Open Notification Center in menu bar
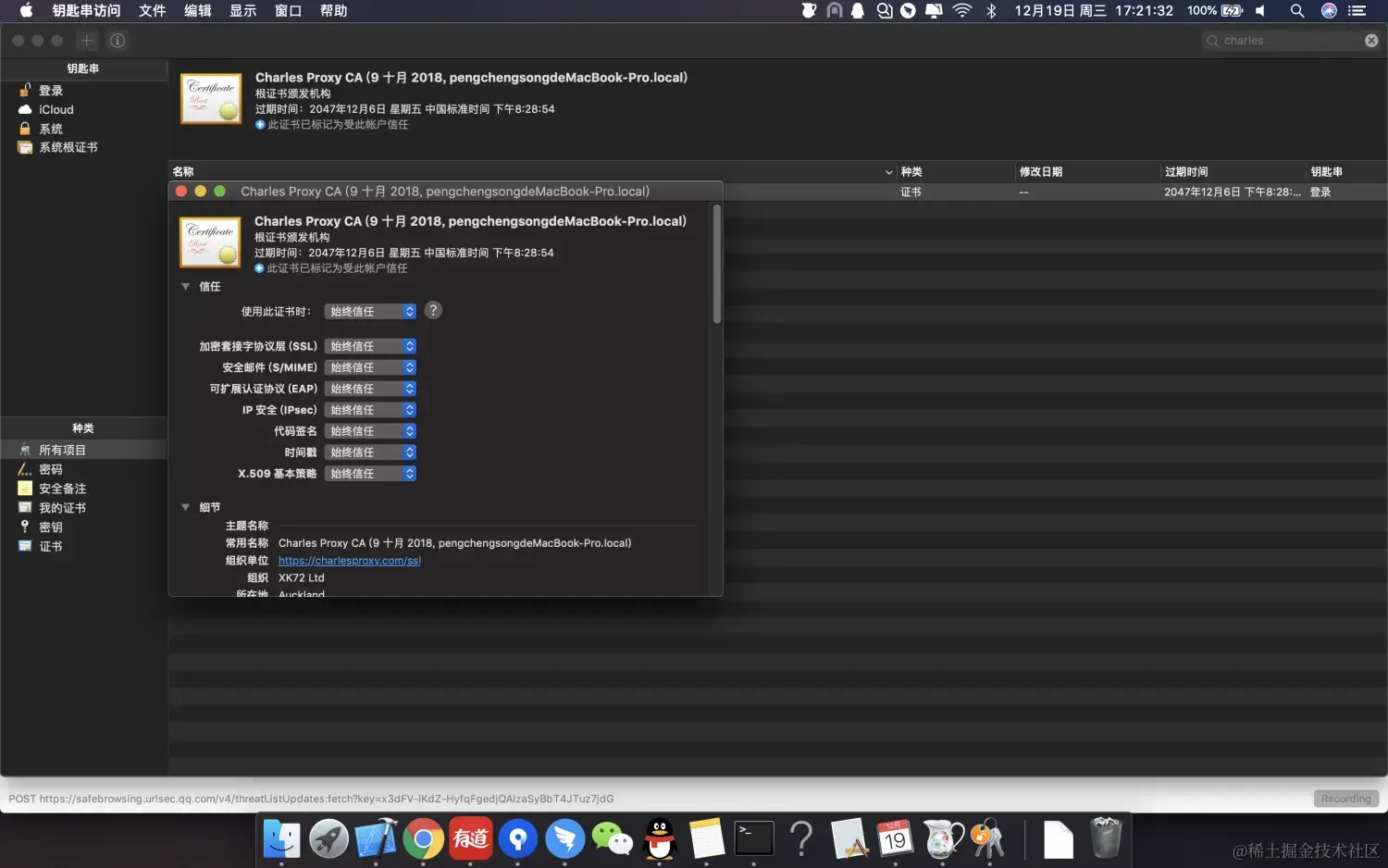The width and height of the screenshot is (1388, 868). tap(1357, 11)
